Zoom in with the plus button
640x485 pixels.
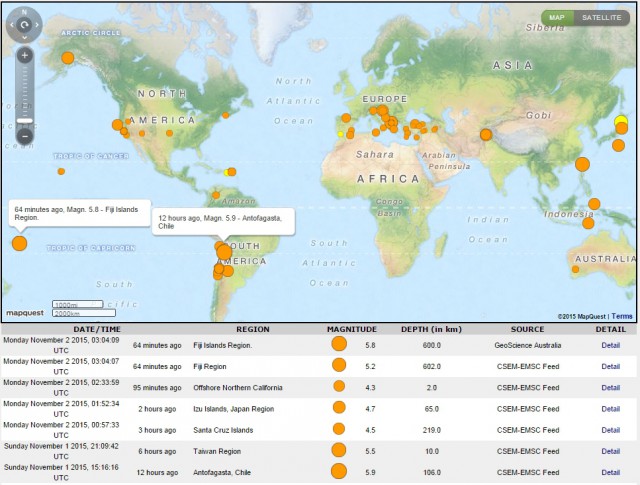[x=24, y=55]
